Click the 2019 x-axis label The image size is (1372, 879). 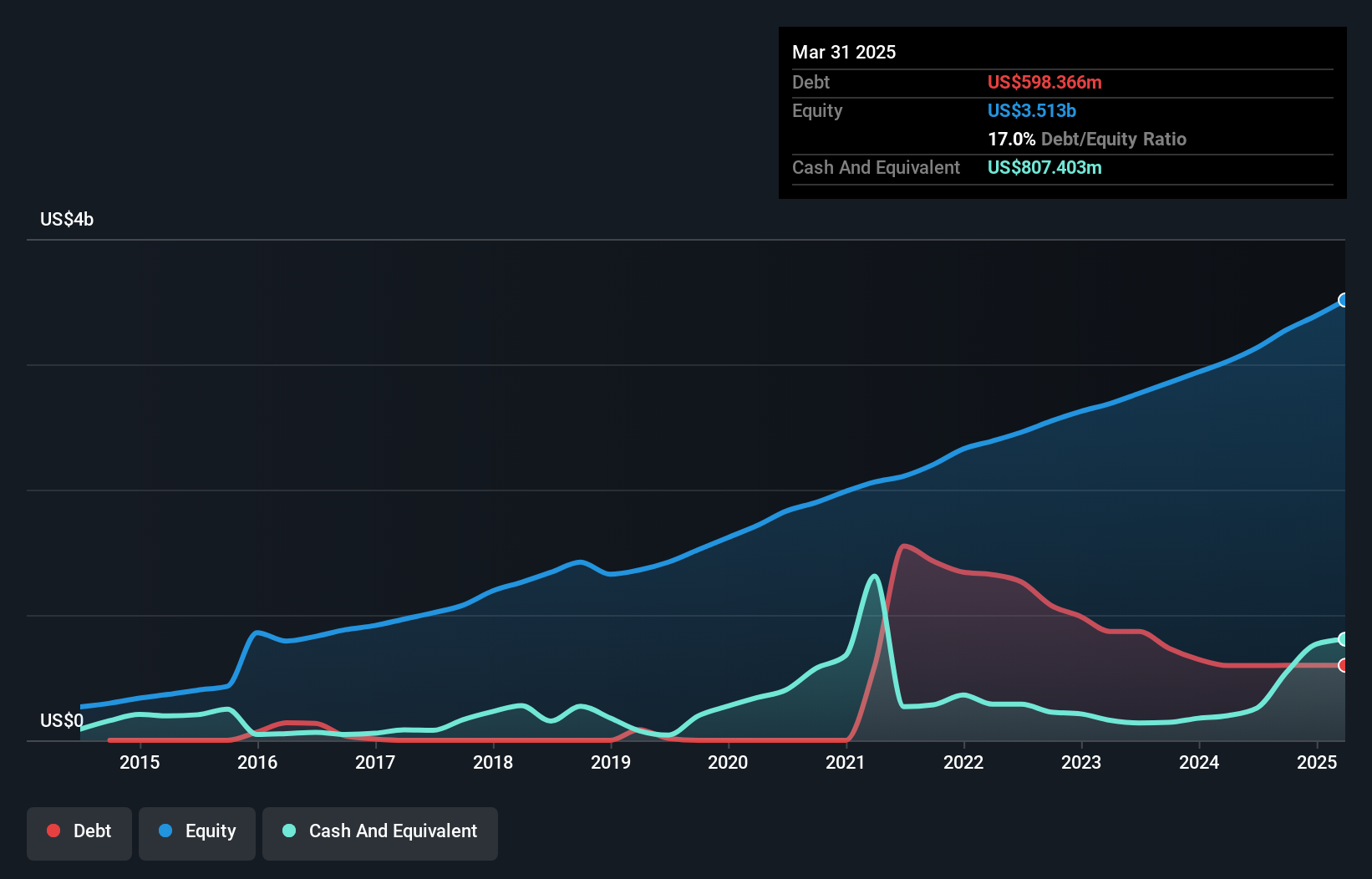point(611,762)
